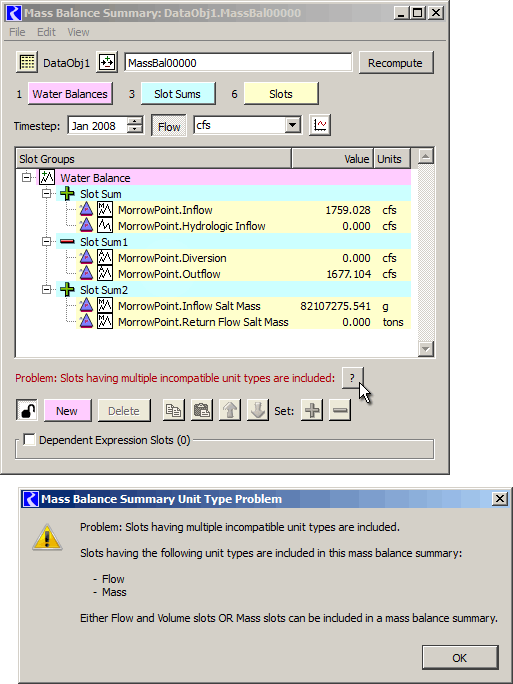Click the copy icon in bottom toolbar
Screen dimensions: 513x684
tap(174, 410)
